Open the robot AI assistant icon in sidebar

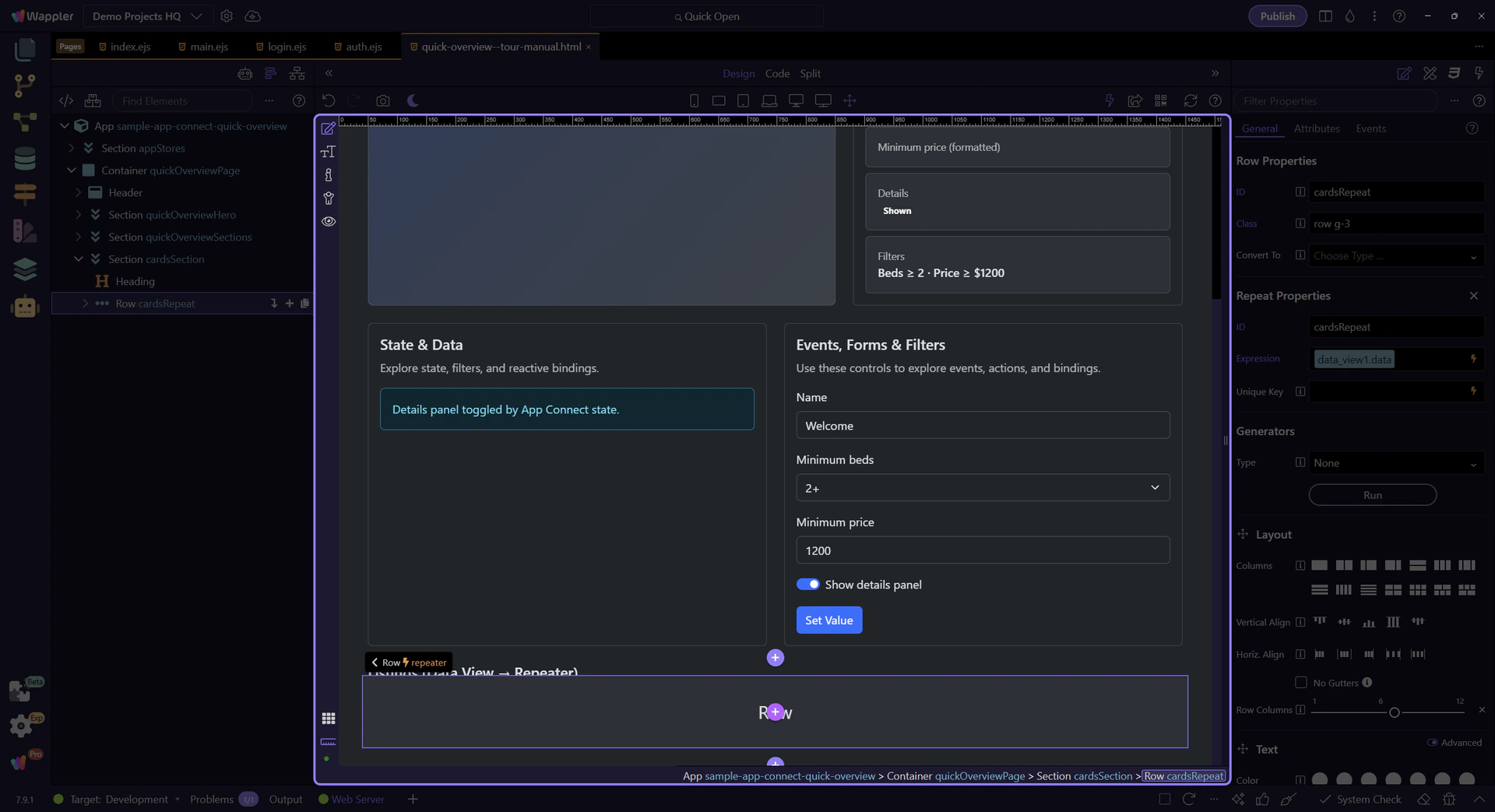click(x=25, y=307)
